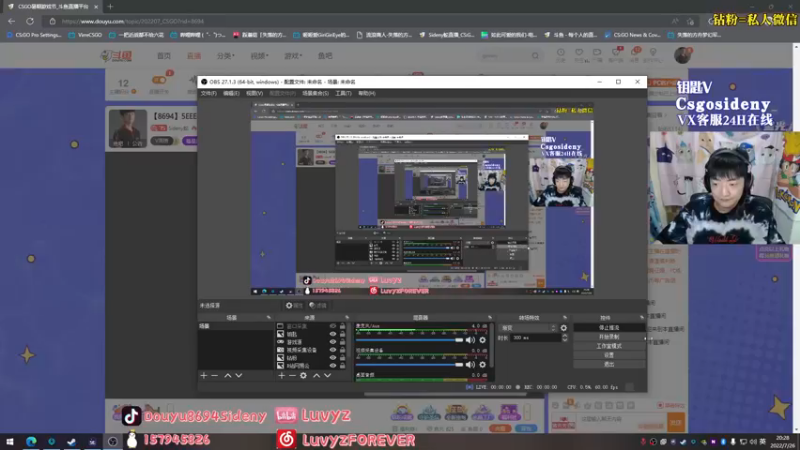Viewport: 800px width, 450px height.
Task: Add a new source with the plus icon
Action: [x=281, y=376]
